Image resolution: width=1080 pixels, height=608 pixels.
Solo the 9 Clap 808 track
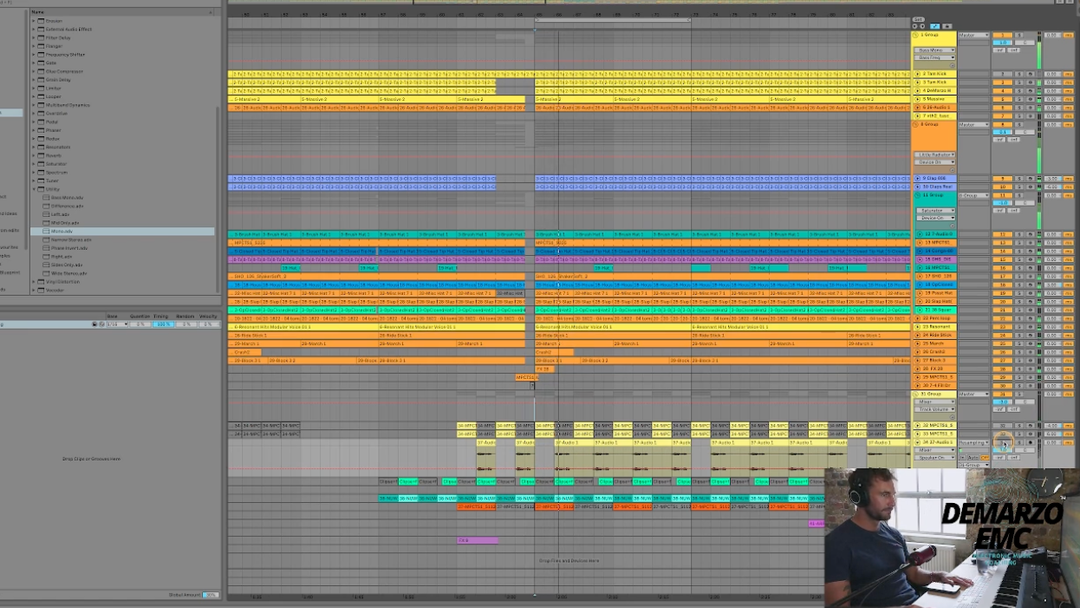click(1019, 178)
